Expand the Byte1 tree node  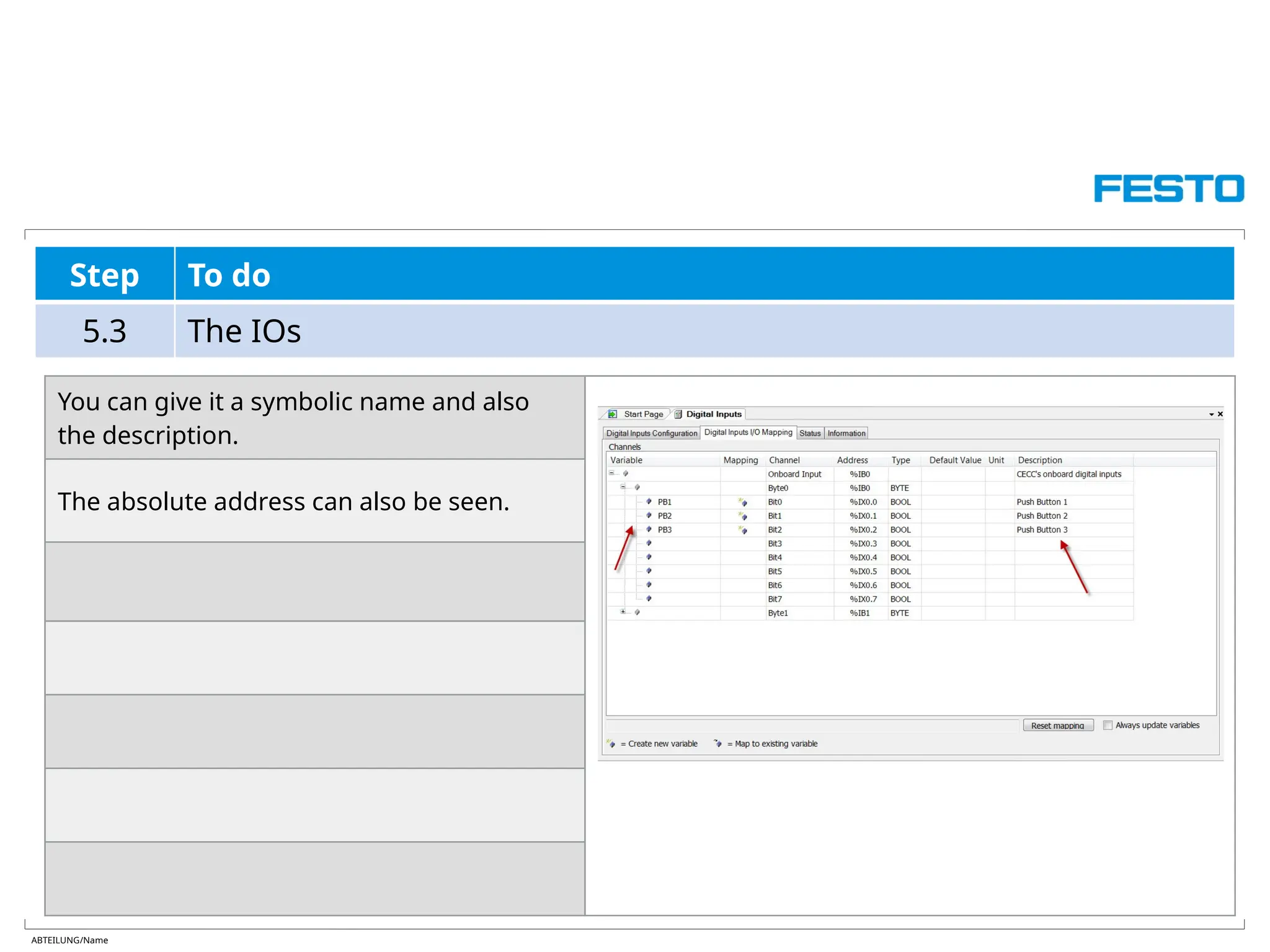point(623,612)
